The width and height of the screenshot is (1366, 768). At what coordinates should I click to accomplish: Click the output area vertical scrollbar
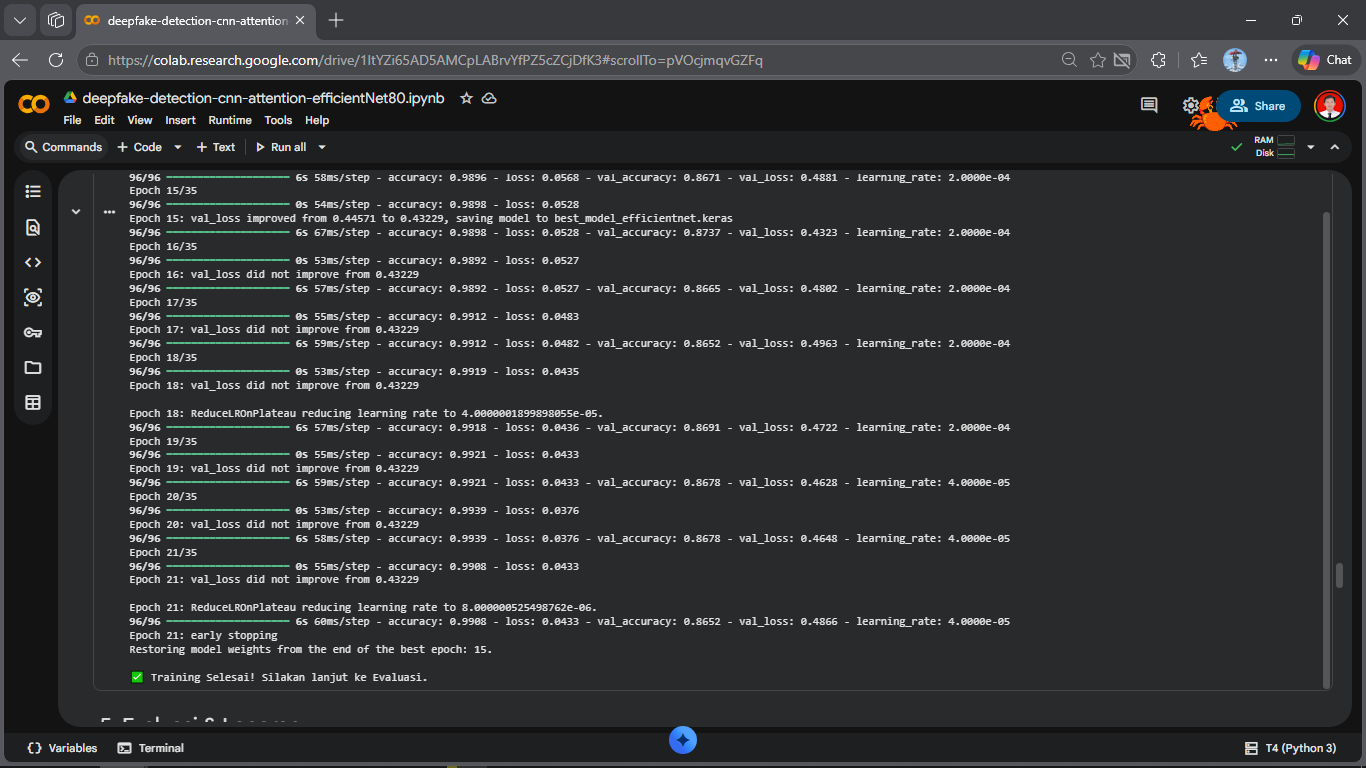1327,450
